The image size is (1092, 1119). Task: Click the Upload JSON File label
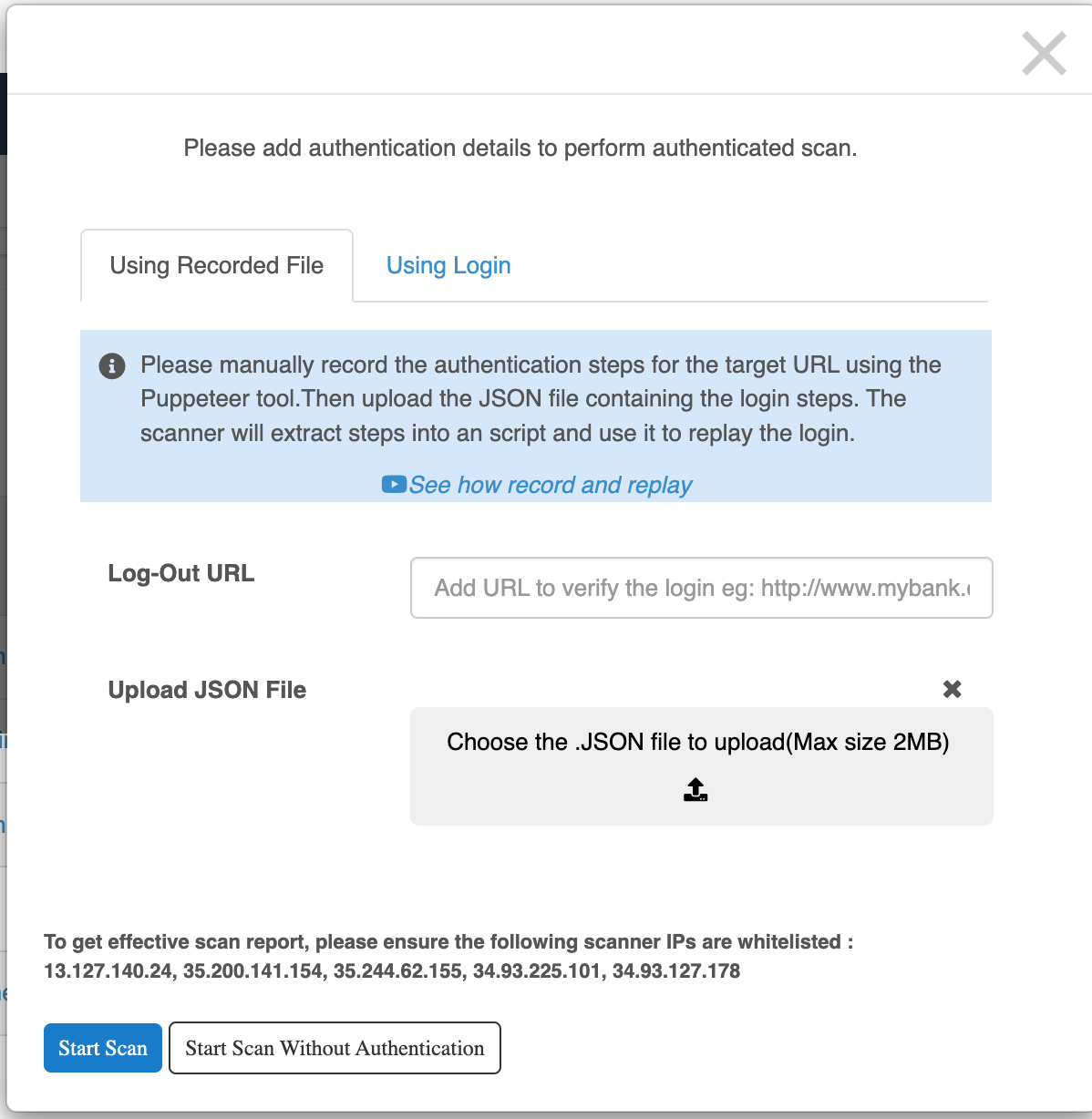[207, 690]
